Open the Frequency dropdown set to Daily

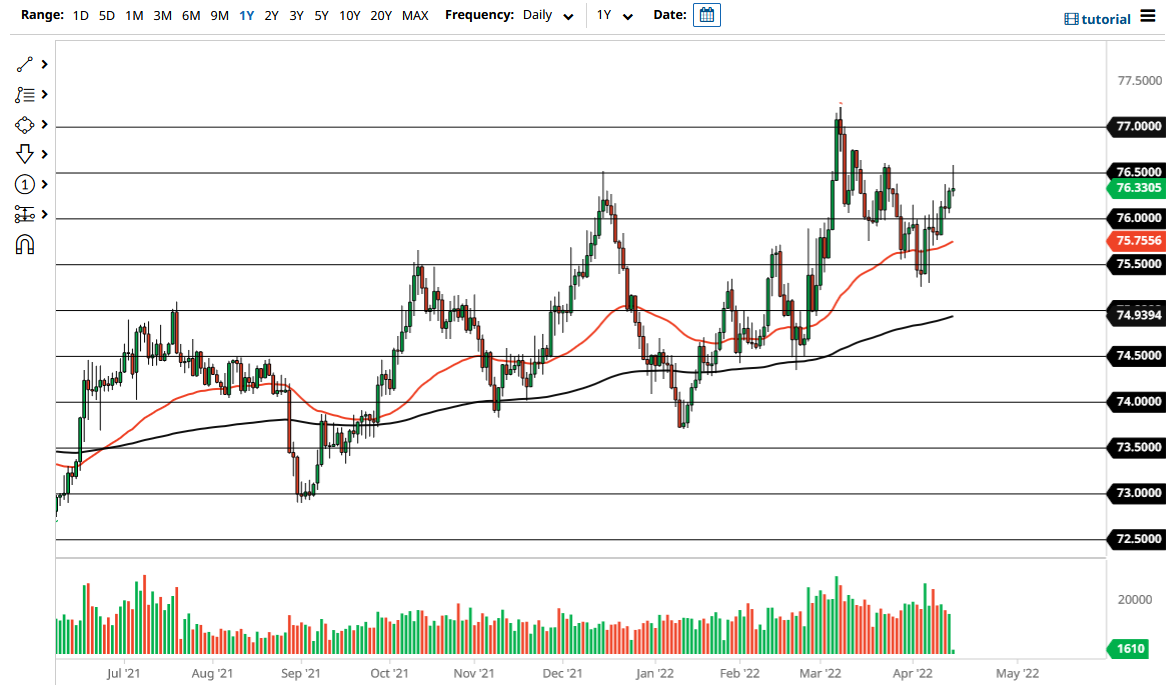pos(545,16)
